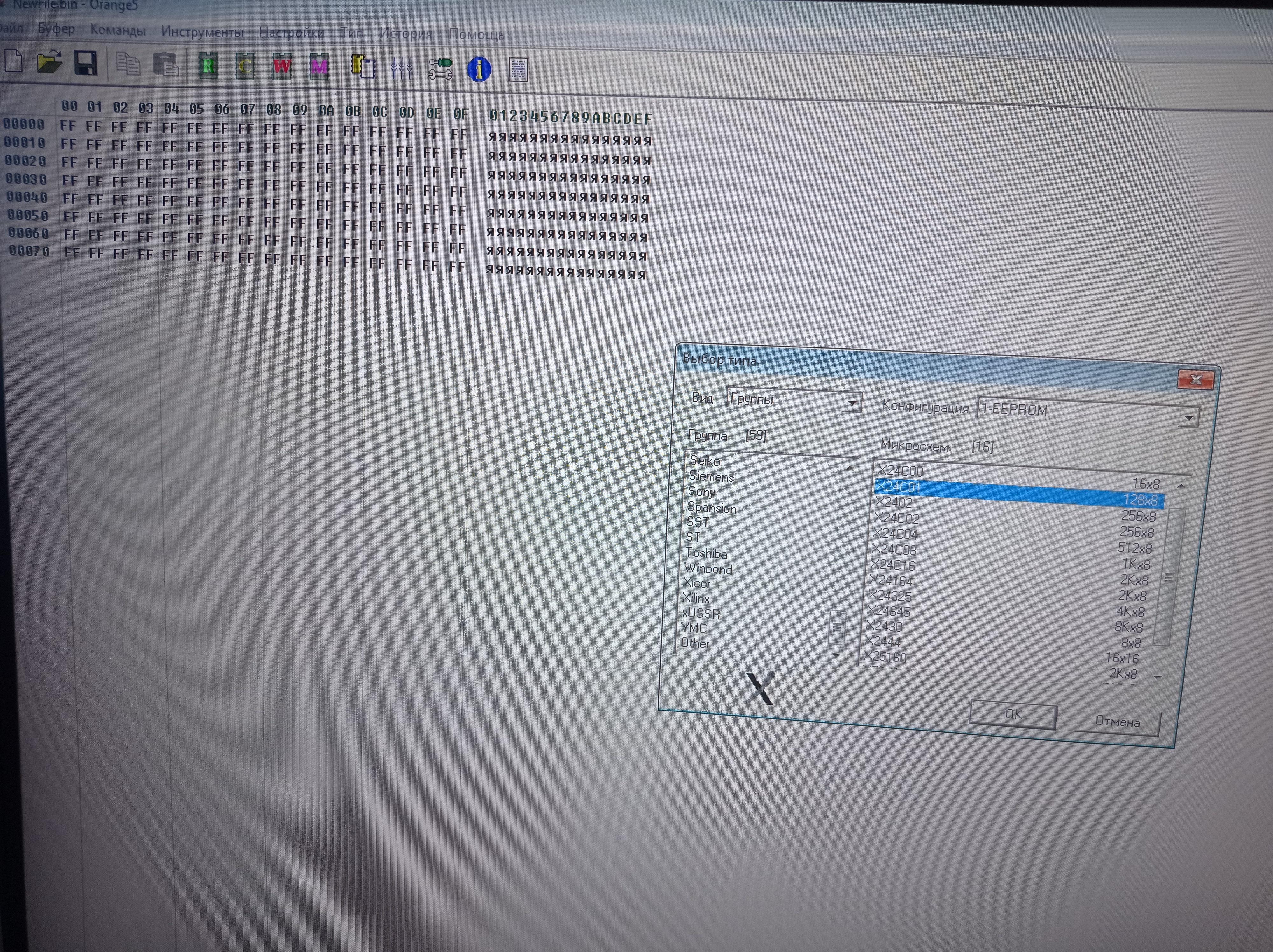Click the magenta M chip icon

pos(319,67)
